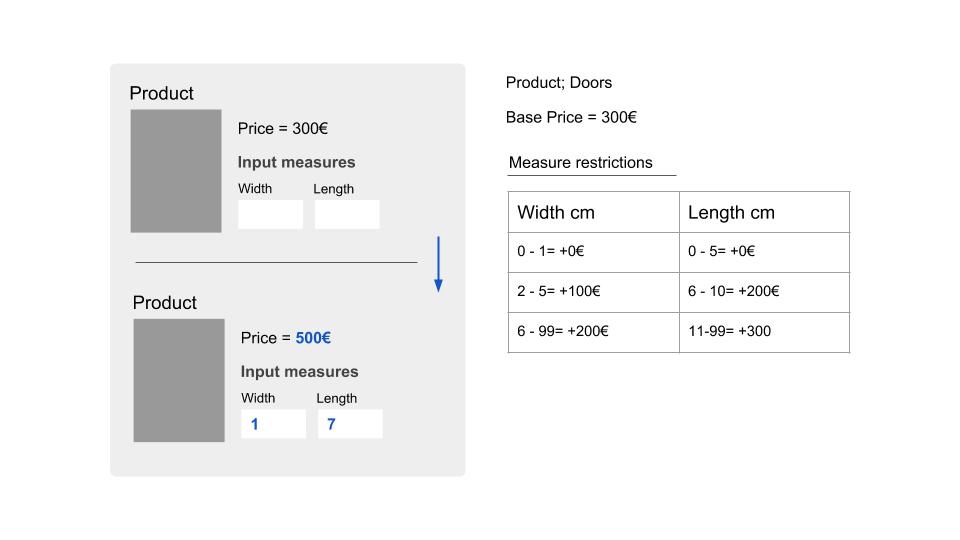Click the blue 500€ price value
The height and width of the screenshot is (540, 960).
pyautogui.click(x=313, y=338)
